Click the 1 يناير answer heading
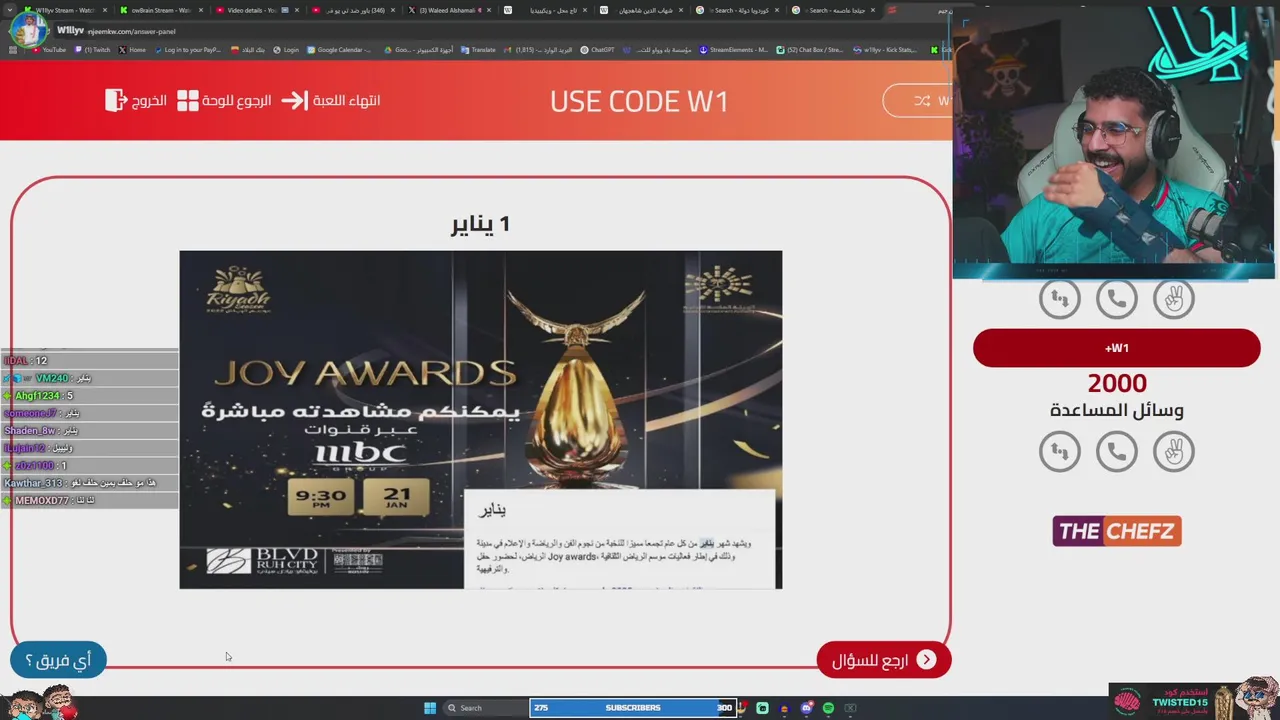Viewport: 1280px width, 720px height. (480, 223)
